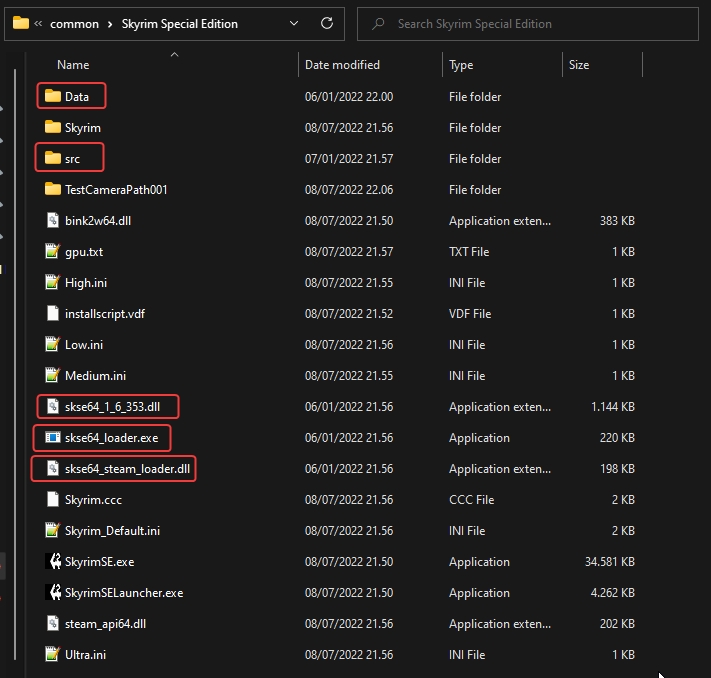Select the skse64_loader.exe file icon

[53, 438]
